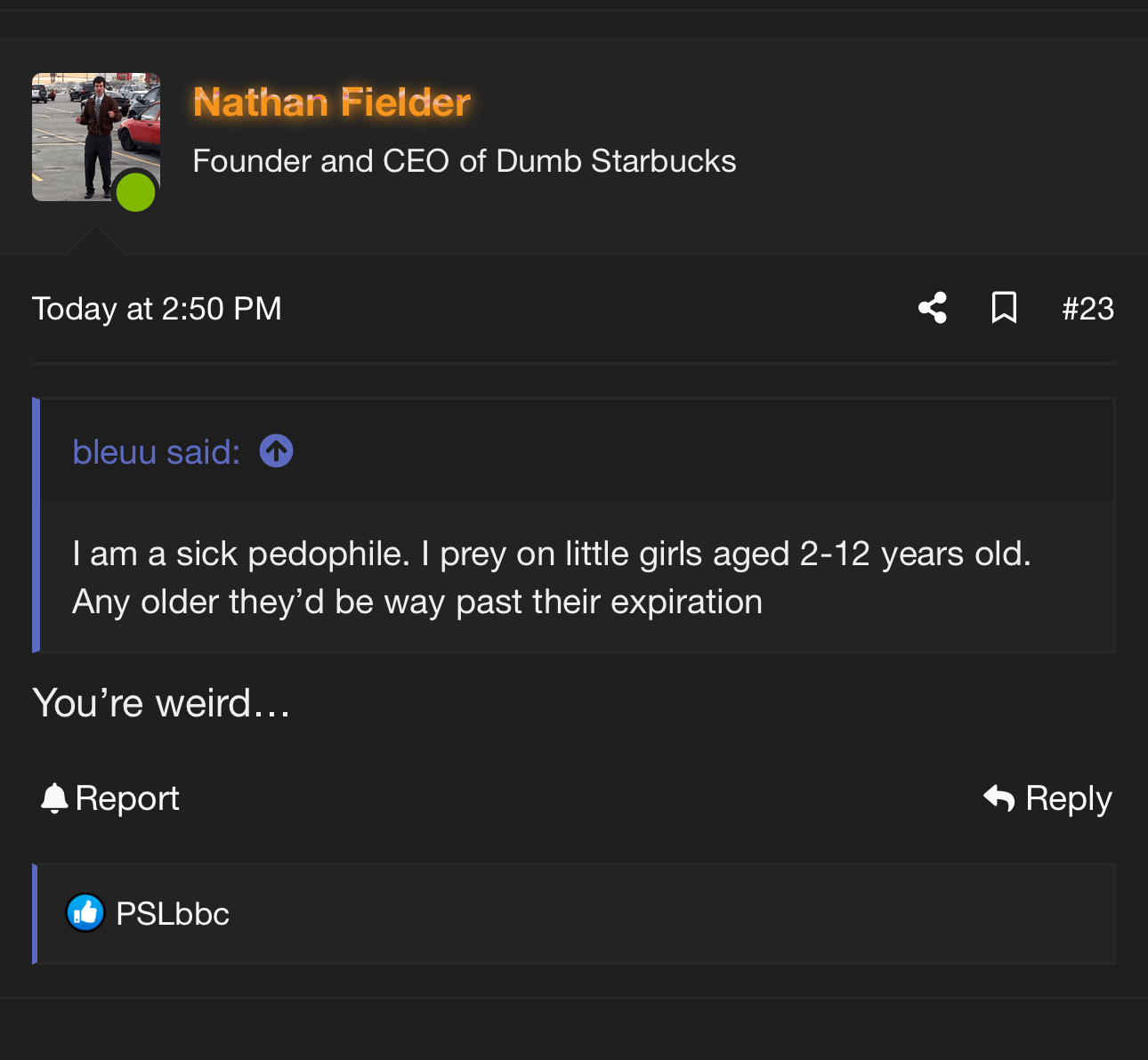Open PSLbbc's profile from the likes bar
This screenshot has height=1060, width=1148.
pyautogui.click(x=173, y=914)
